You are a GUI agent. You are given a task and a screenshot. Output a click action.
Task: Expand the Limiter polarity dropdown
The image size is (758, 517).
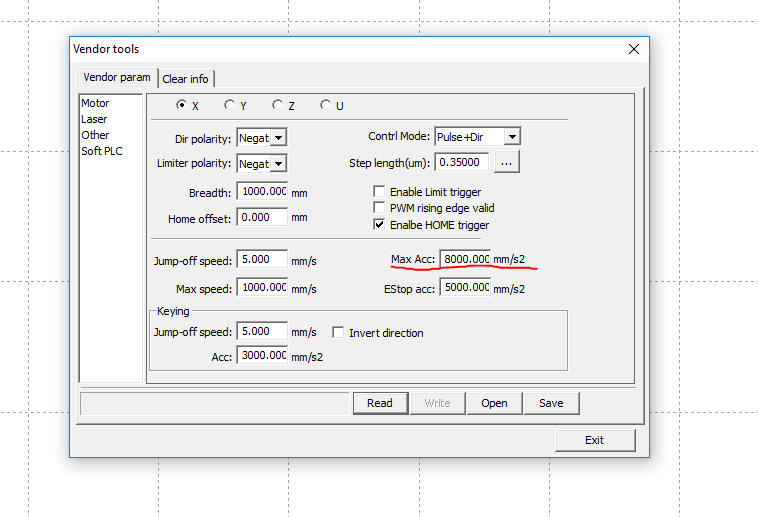coord(278,163)
